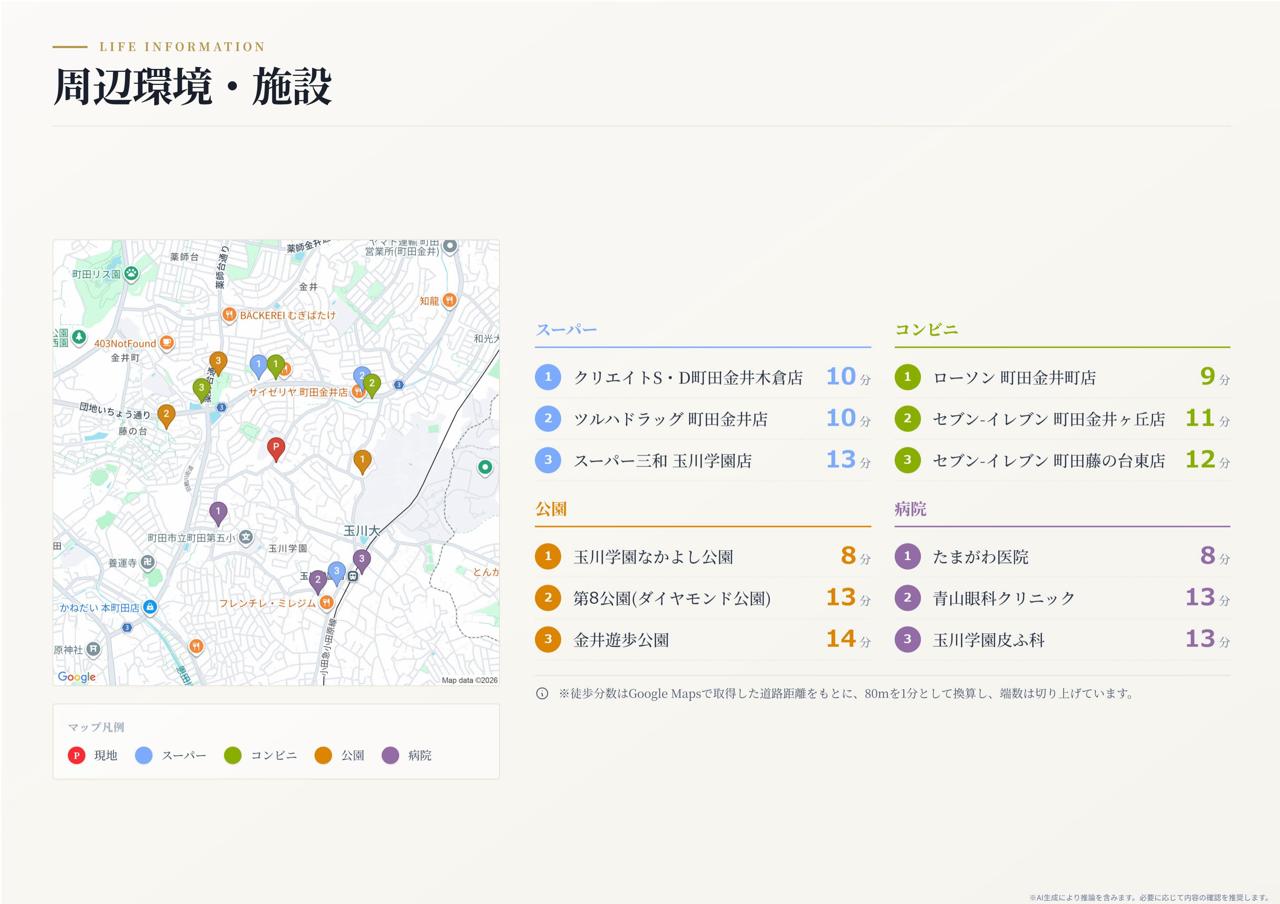
Task: Click purple hospital pin 1 on the map
Action: pos(218,513)
